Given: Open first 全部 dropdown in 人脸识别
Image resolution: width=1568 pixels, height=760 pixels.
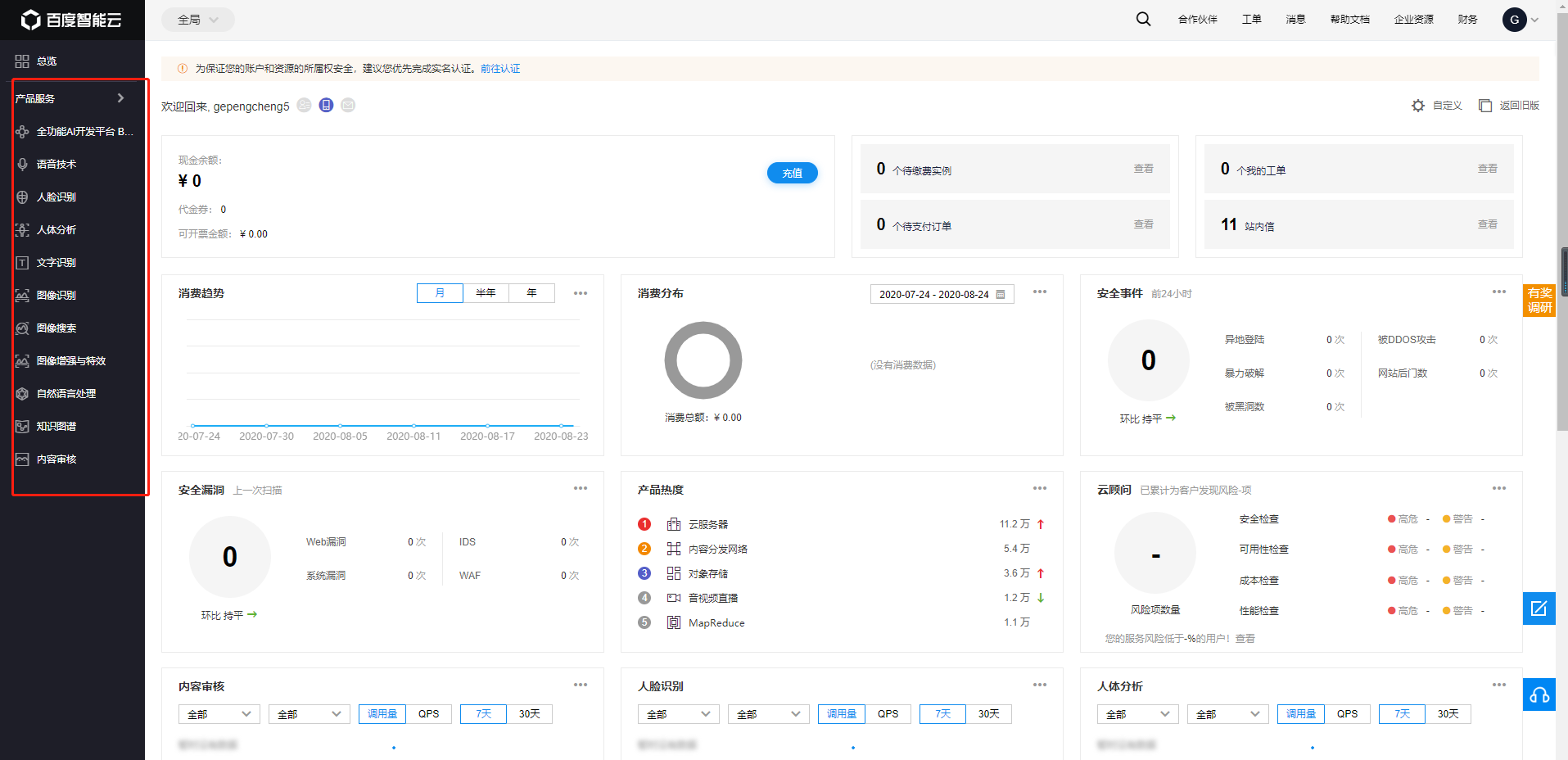Looking at the screenshot, I should (679, 714).
